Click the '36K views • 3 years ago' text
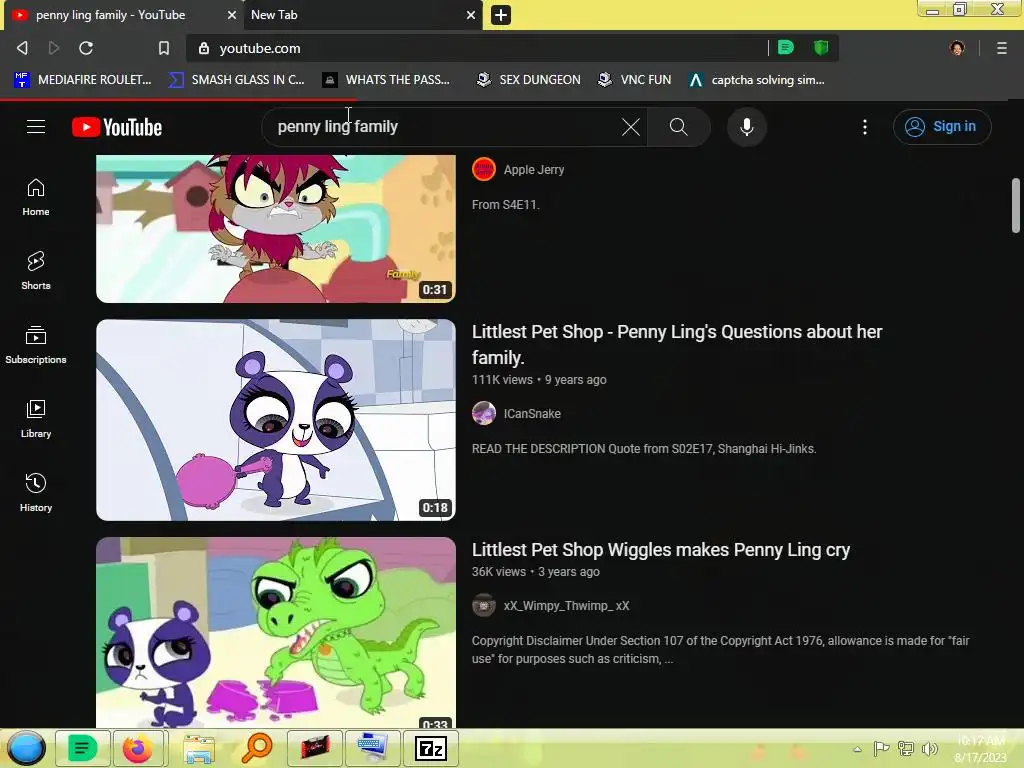The width and height of the screenshot is (1024, 768). (536, 572)
